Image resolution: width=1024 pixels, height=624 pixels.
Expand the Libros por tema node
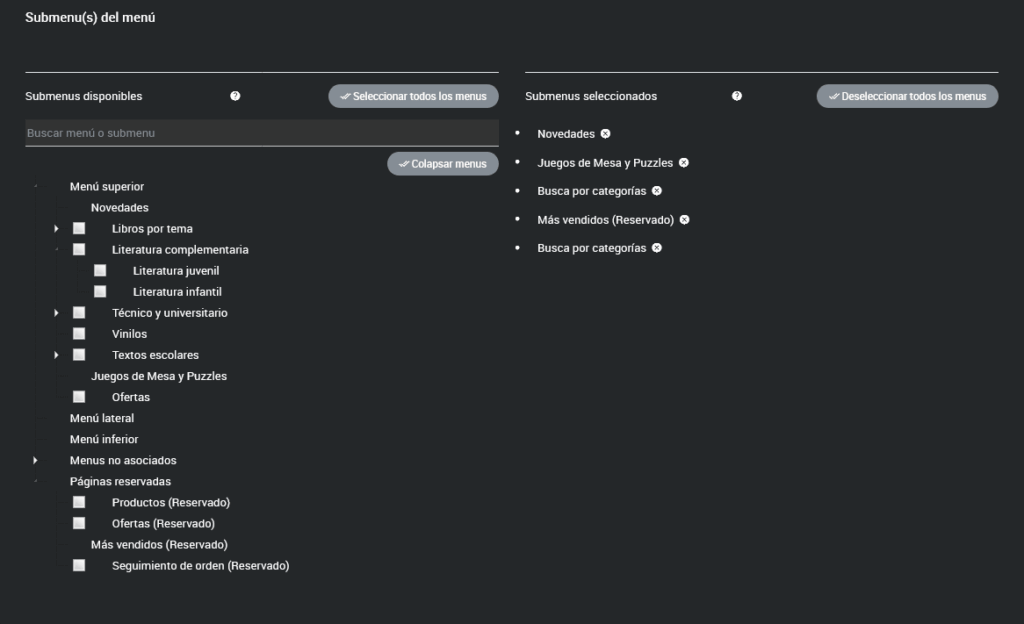[x=57, y=229]
